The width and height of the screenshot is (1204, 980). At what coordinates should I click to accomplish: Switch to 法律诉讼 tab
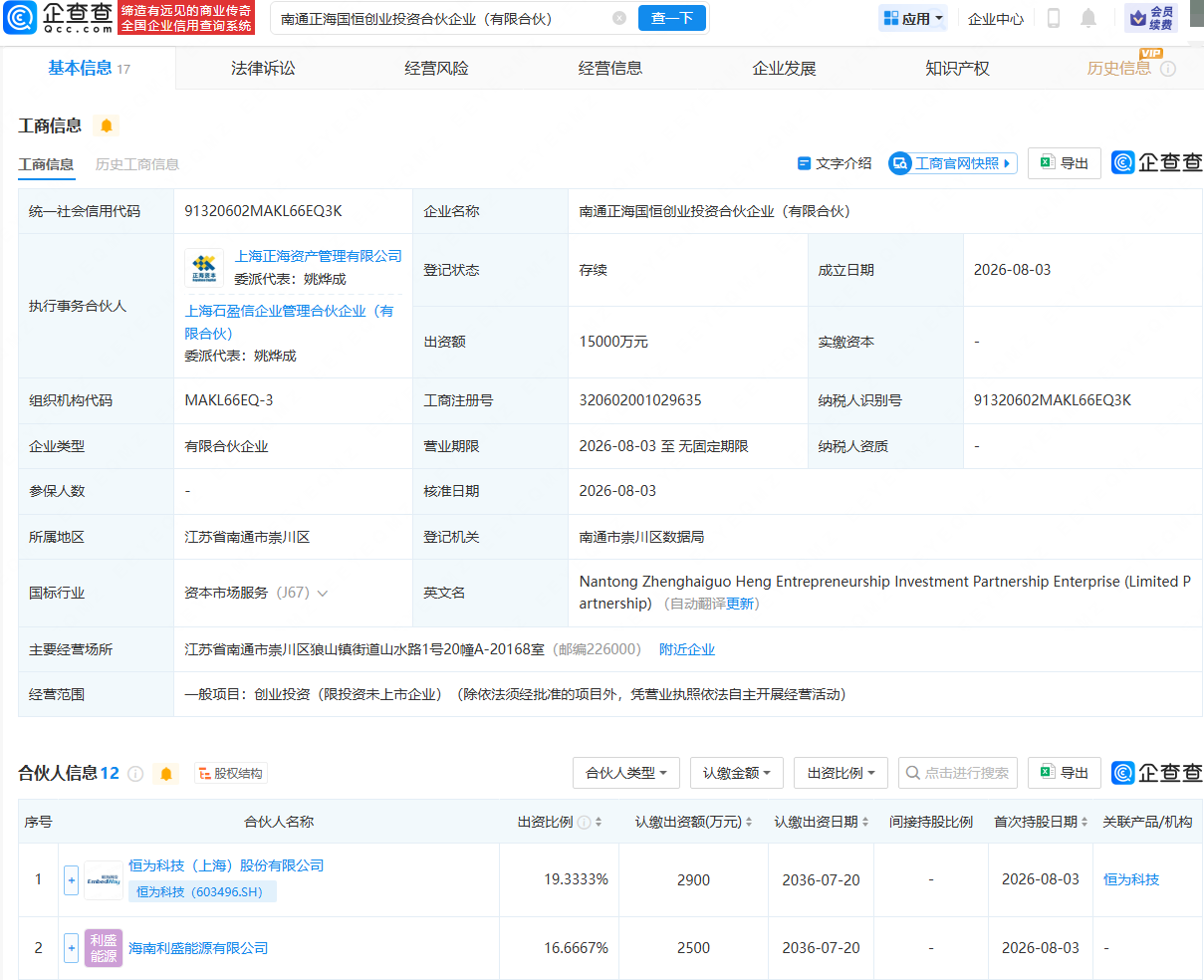[263, 69]
